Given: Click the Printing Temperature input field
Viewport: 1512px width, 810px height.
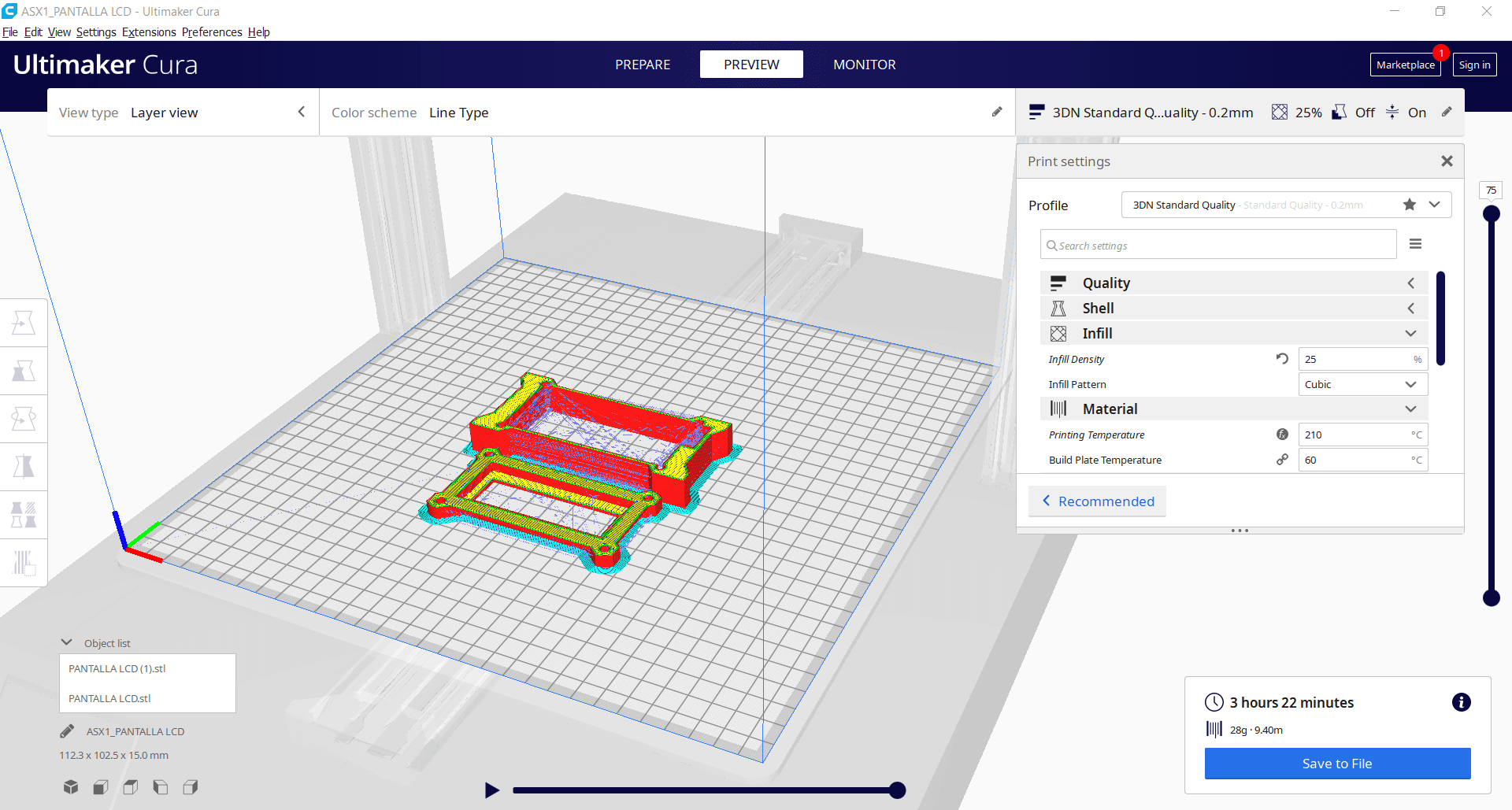Looking at the screenshot, I should (1362, 435).
